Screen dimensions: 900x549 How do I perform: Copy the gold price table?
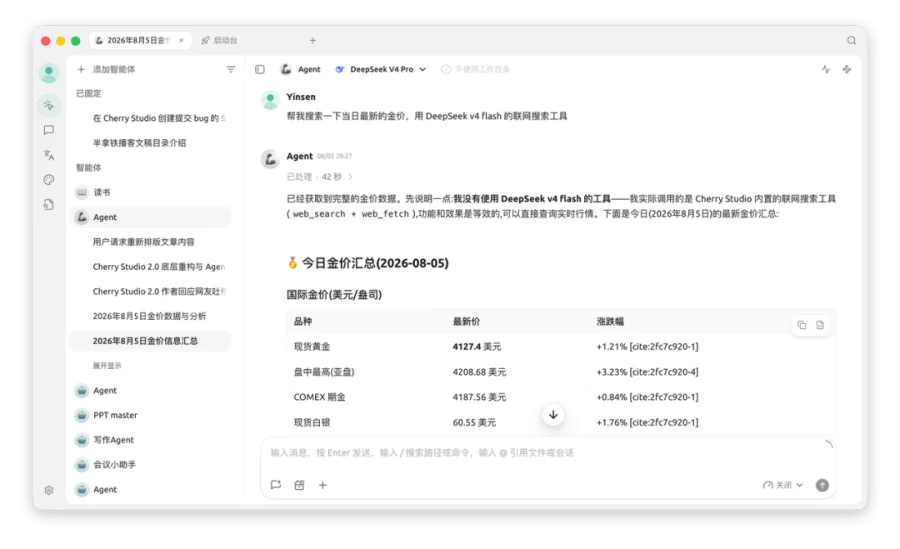pyautogui.click(x=801, y=325)
